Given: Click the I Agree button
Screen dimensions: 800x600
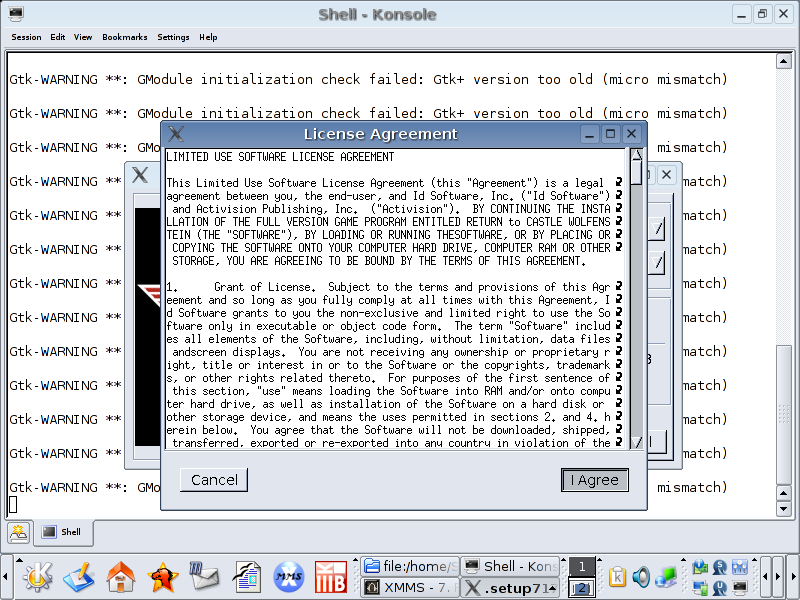Looking at the screenshot, I should [x=594, y=480].
